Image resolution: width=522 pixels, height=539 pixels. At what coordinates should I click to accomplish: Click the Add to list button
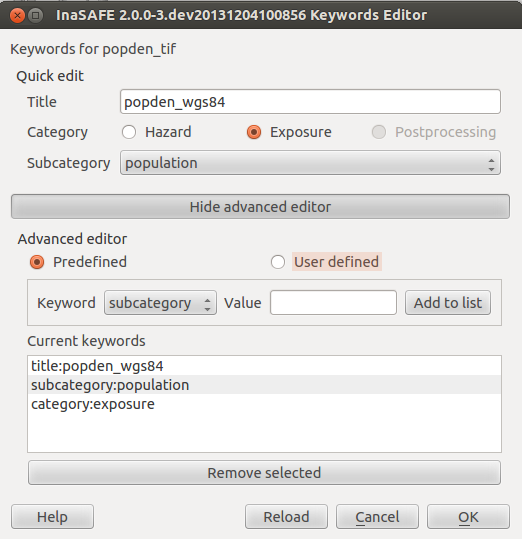point(448,303)
